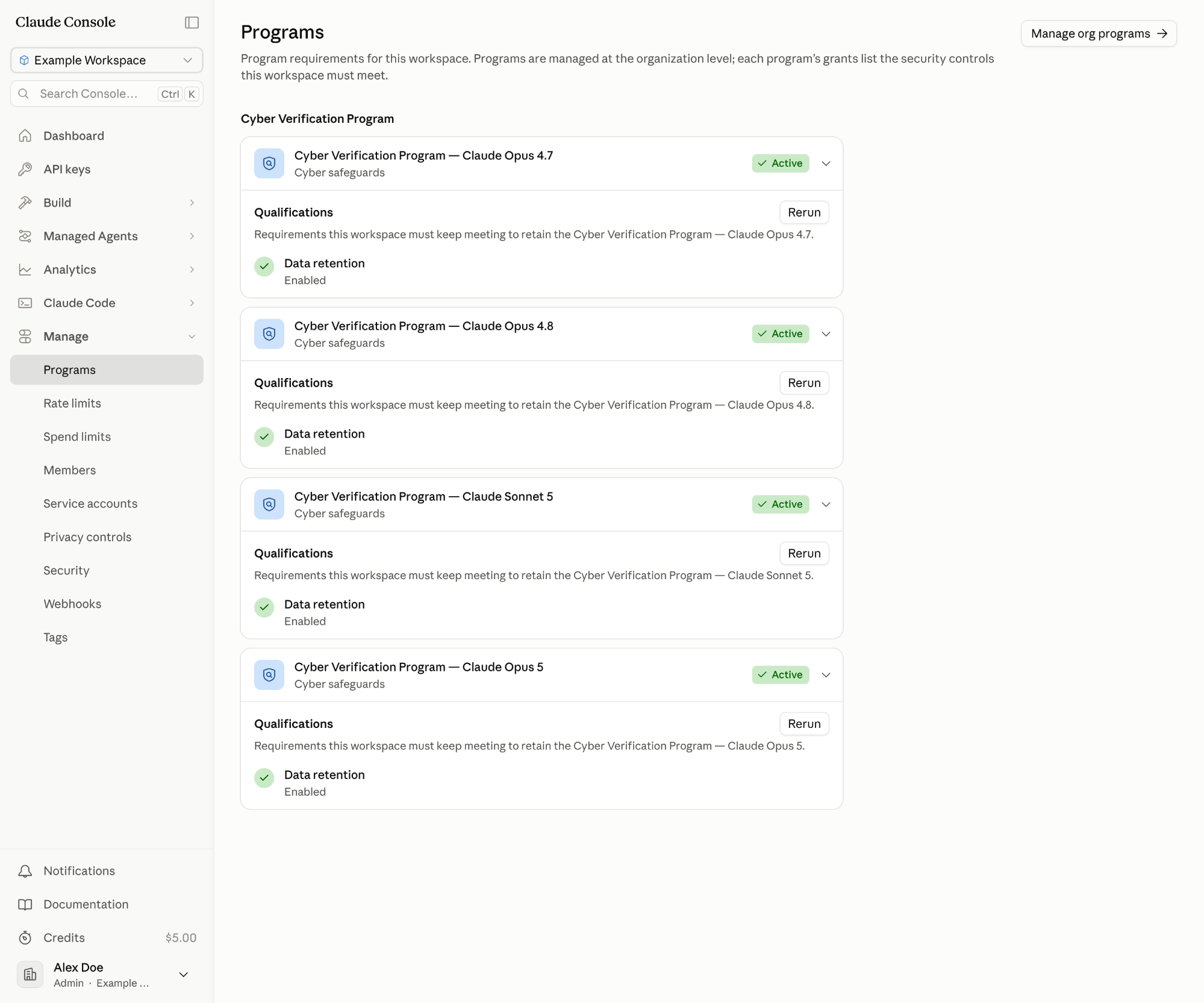The image size is (1204, 1003).
Task: Collapse the Claude Opus 4.7 program card
Action: [x=826, y=164]
